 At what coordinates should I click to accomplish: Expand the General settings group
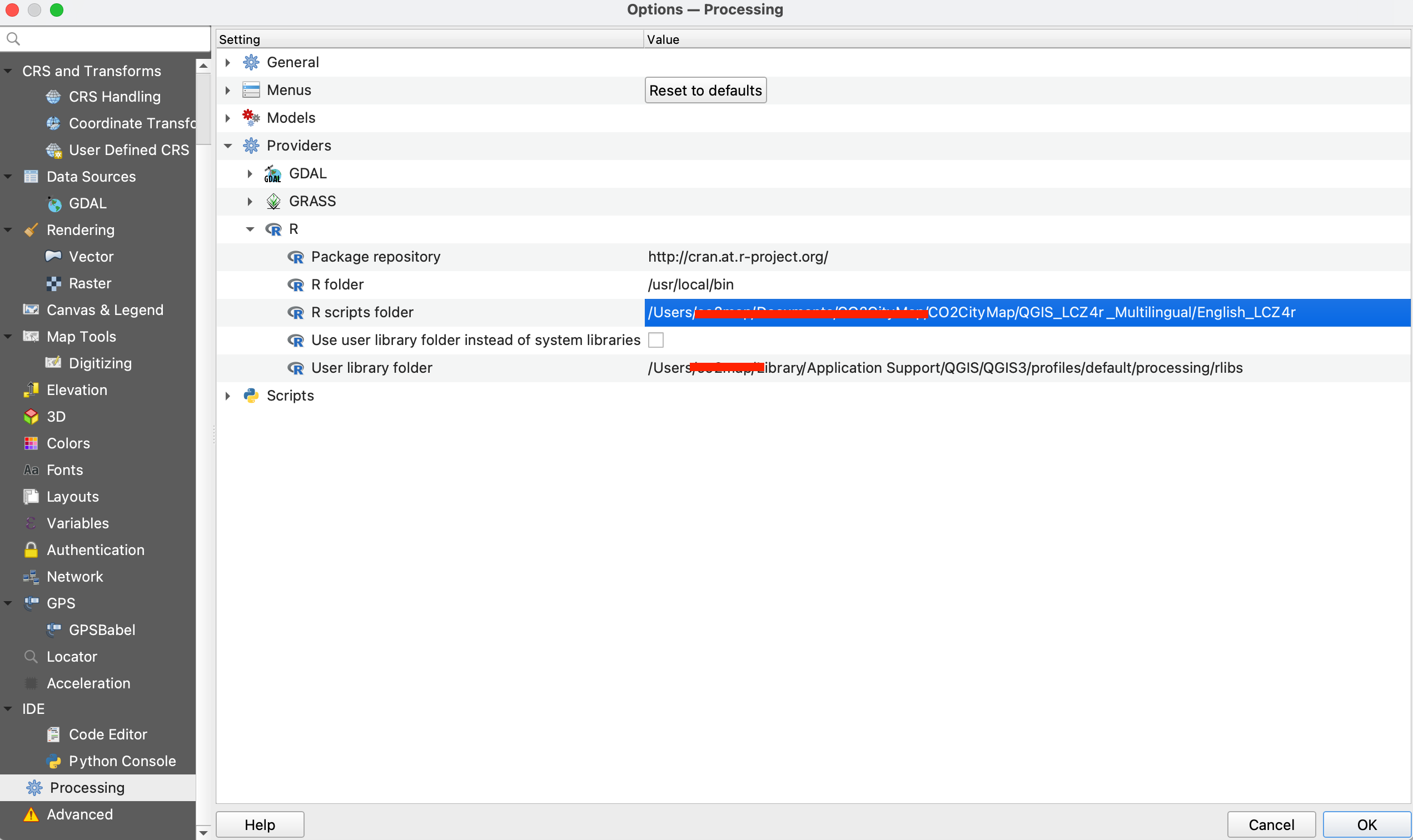pos(228,62)
